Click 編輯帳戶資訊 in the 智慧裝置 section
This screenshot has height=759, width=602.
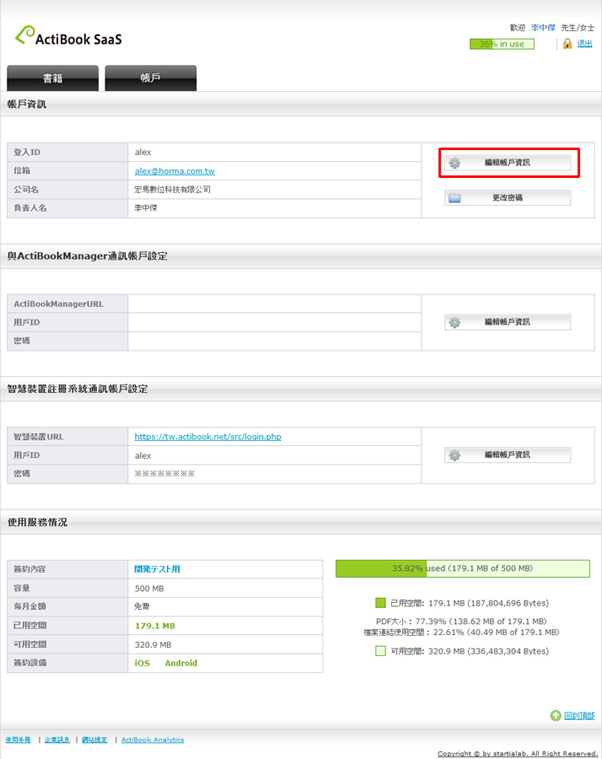(507, 455)
